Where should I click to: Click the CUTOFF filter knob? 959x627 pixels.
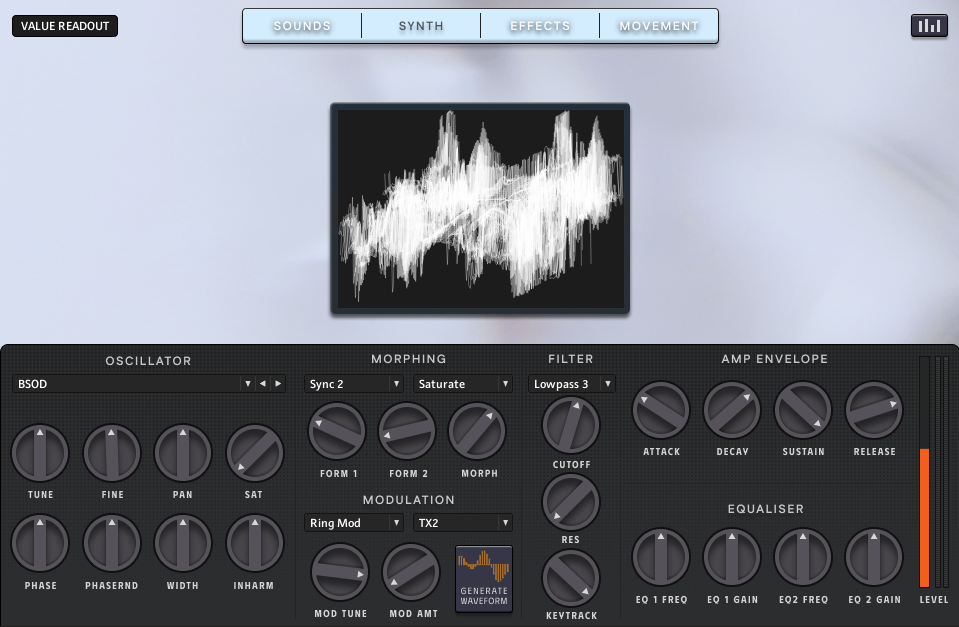pos(571,425)
